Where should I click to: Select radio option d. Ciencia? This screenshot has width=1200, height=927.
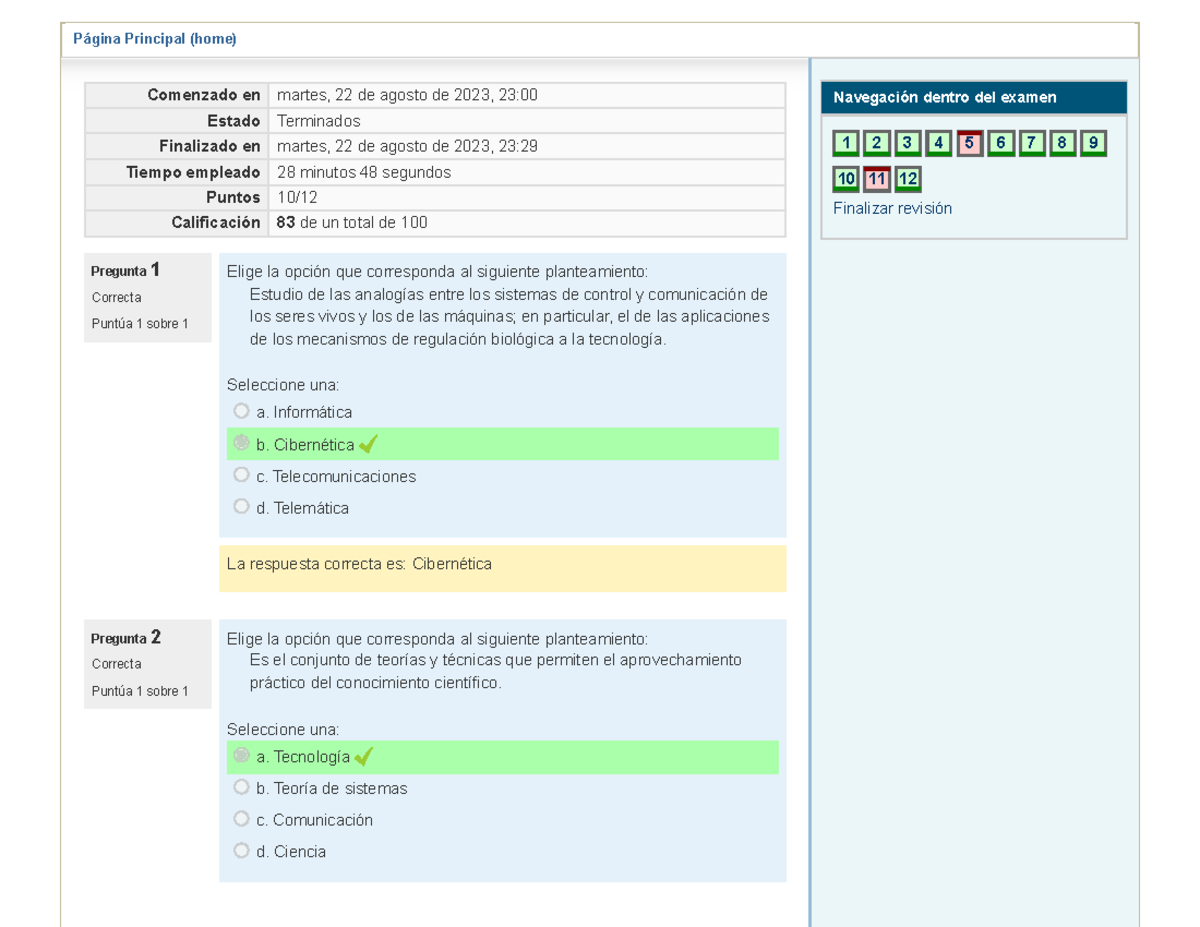241,851
